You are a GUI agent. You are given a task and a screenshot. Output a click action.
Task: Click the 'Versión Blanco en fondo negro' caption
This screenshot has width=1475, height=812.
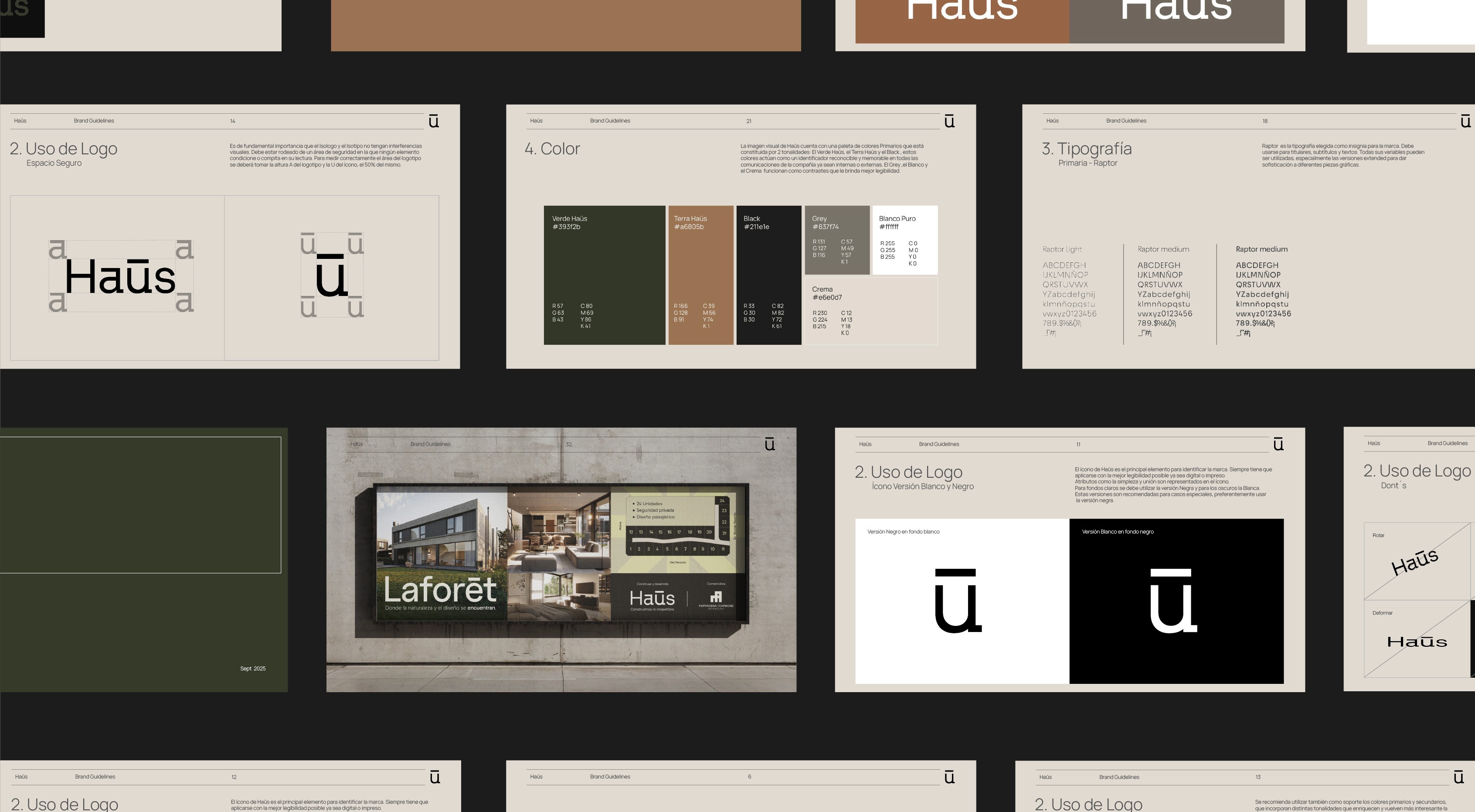(1118, 532)
